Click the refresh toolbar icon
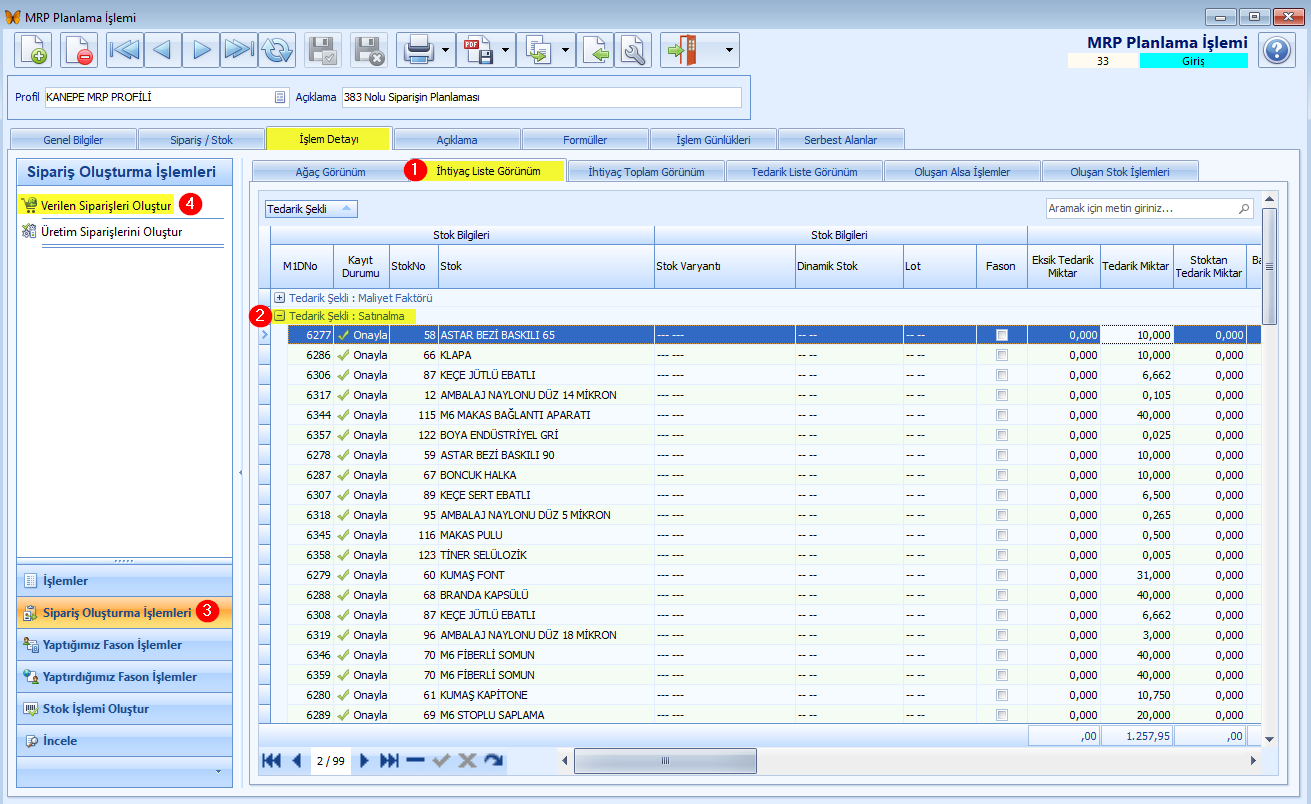This screenshot has width=1311, height=804. coord(276,50)
